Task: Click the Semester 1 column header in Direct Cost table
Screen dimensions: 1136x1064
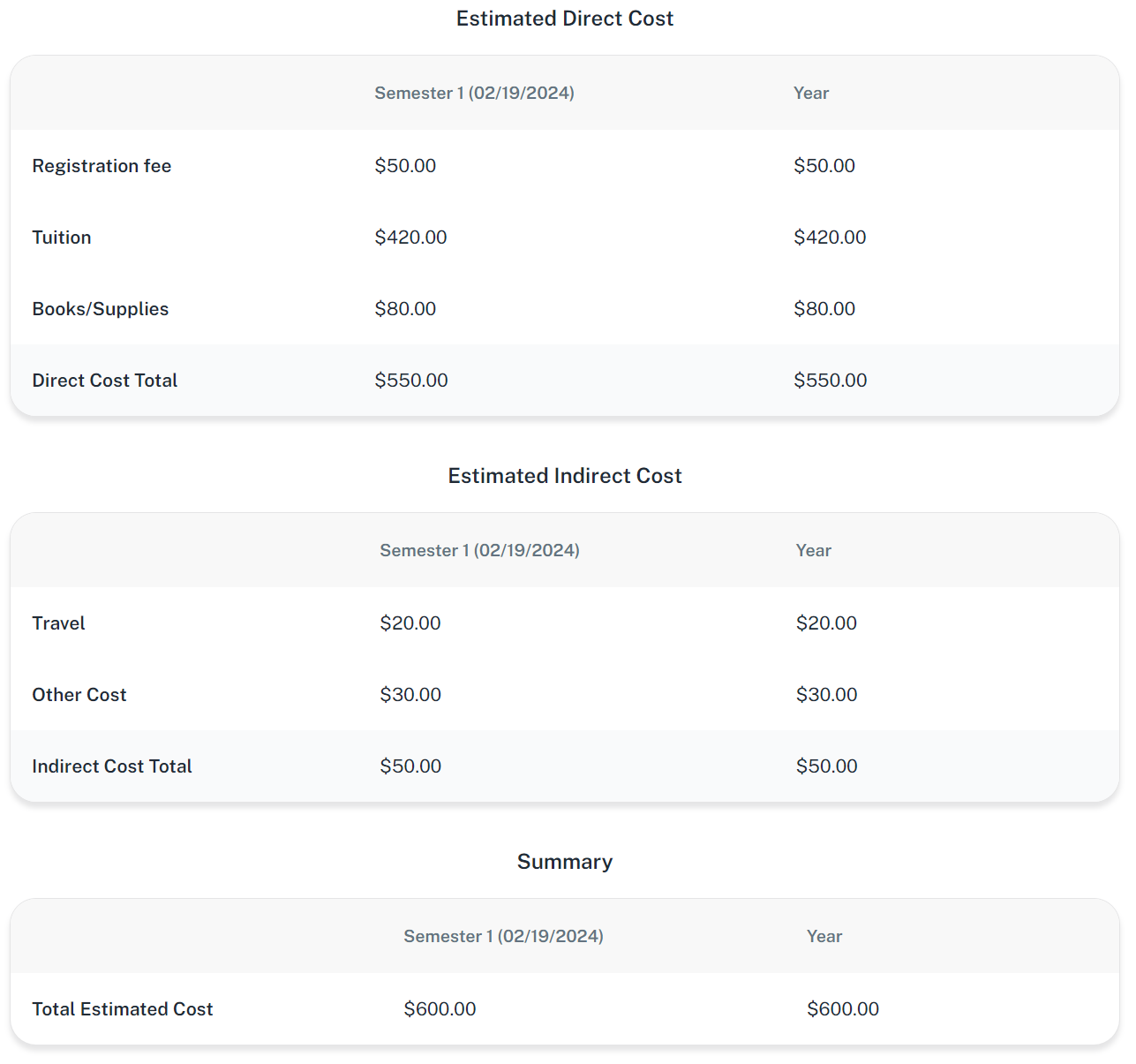Action: point(474,94)
